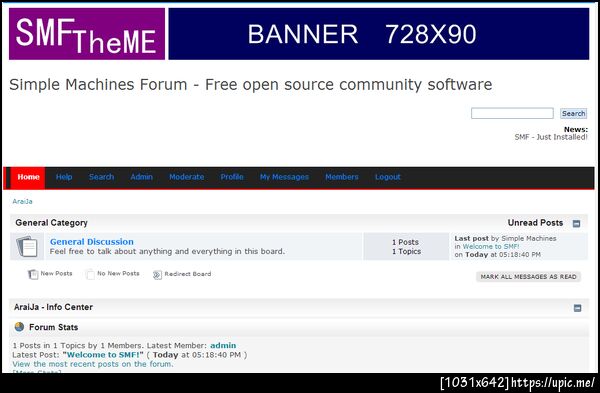
Task: Click the General Discussion board icon
Action: (x=27, y=246)
